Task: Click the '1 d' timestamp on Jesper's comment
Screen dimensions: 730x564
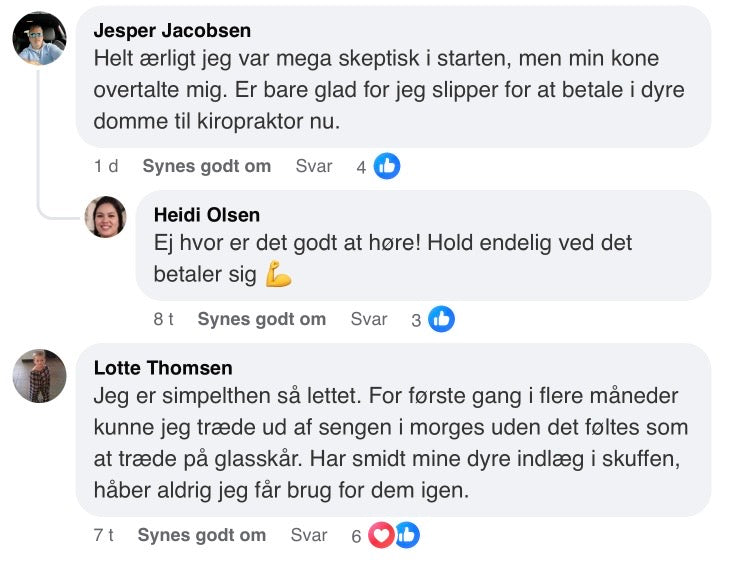Action: click(106, 166)
